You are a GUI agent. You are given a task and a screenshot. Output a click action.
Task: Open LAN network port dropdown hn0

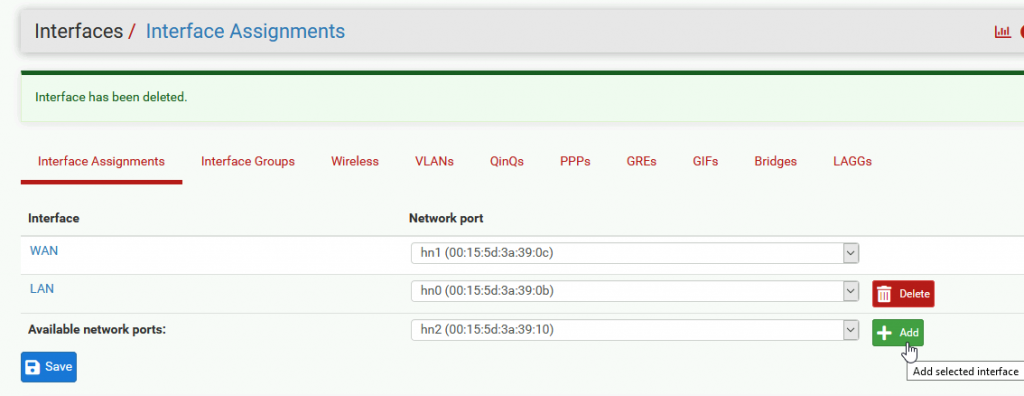(x=635, y=291)
